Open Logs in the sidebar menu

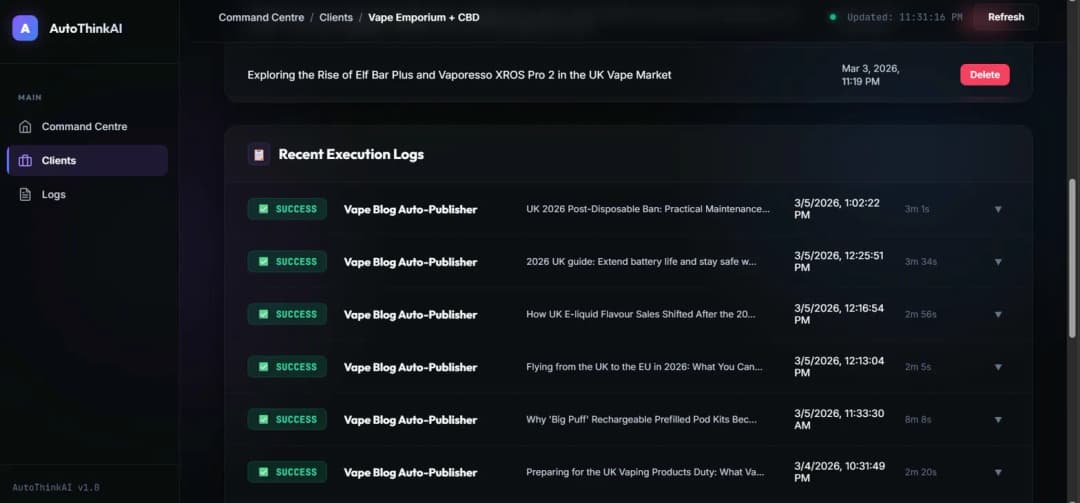[54, 195]
